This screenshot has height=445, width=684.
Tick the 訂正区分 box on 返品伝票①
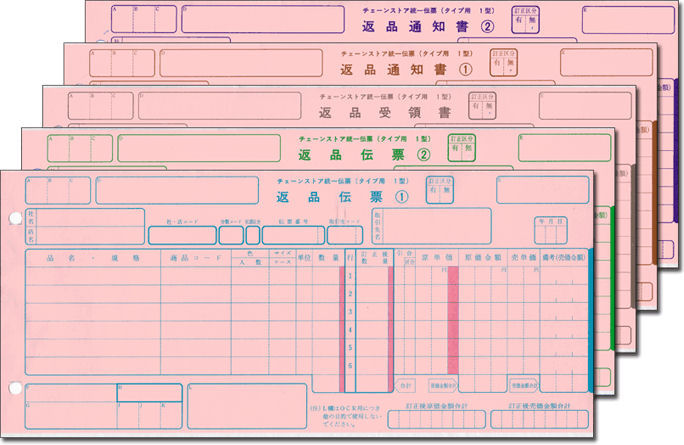(x=437, y=189)
